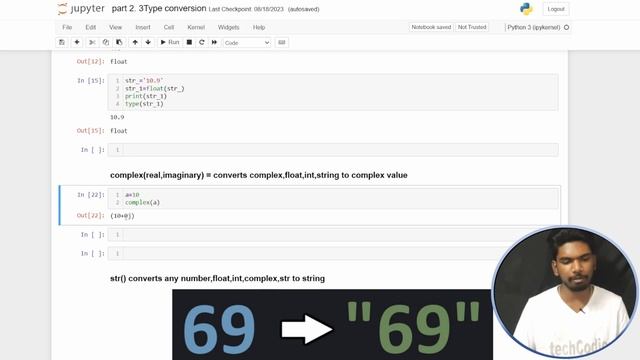640x360 pixels.
Task: Save the notebook with the floppy disk icon
Action: [x=62, y=42]
